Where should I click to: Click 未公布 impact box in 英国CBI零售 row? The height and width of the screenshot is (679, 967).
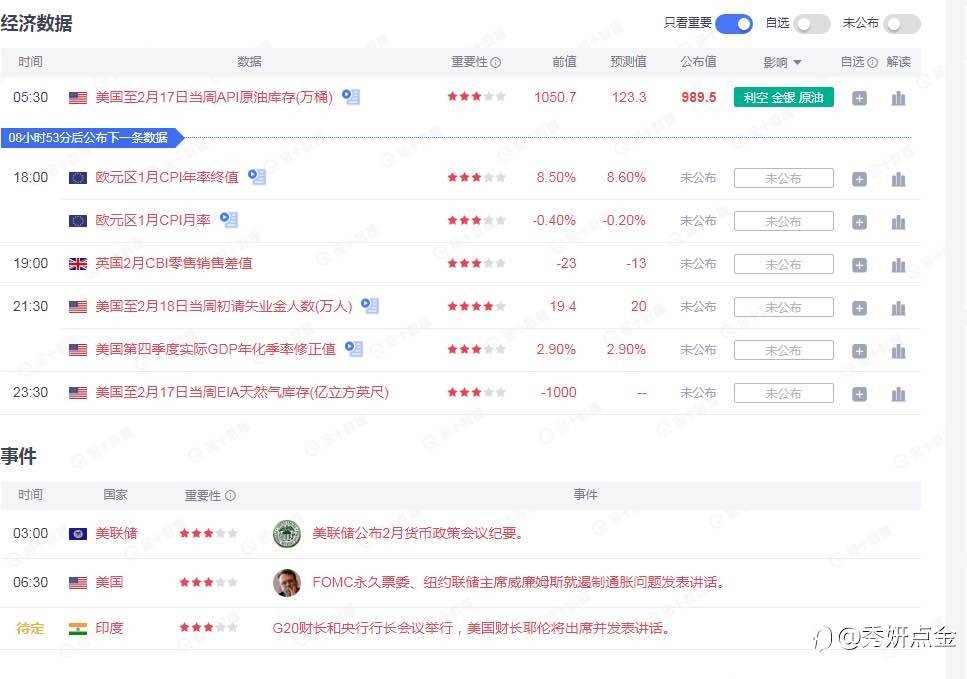[x=783, y=264]
